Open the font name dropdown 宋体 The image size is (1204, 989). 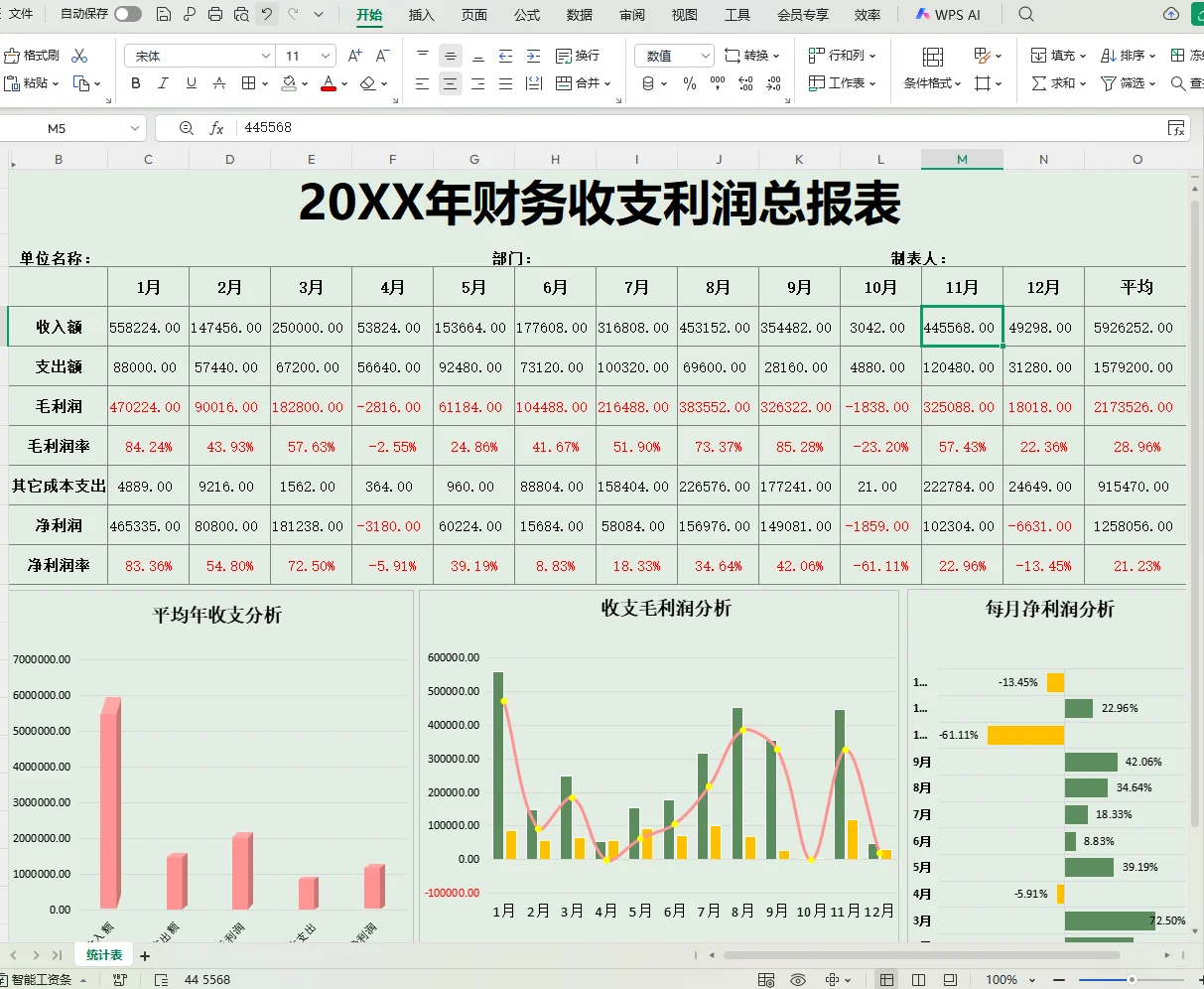266,56
